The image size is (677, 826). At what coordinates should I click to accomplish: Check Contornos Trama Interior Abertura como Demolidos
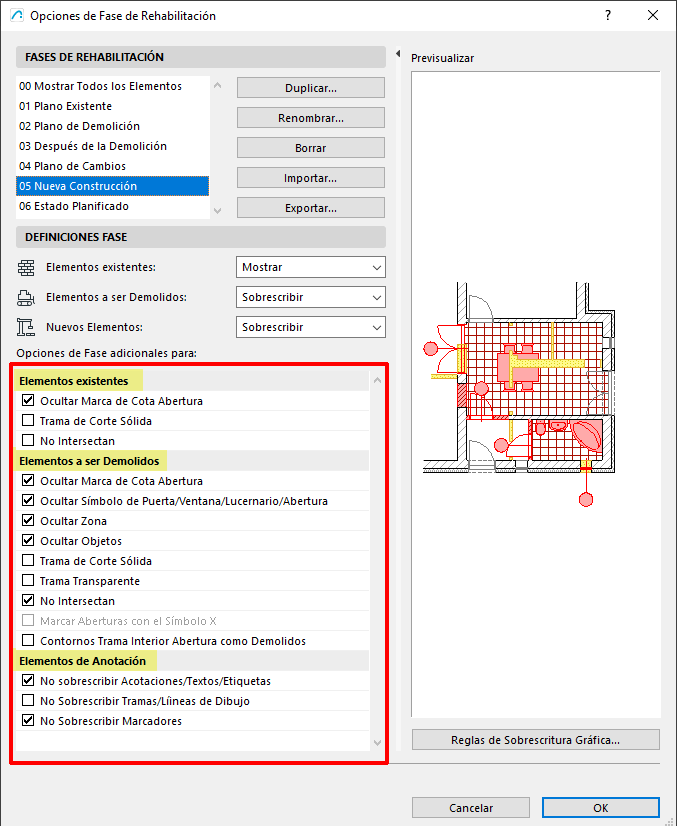tap(28, 641)
